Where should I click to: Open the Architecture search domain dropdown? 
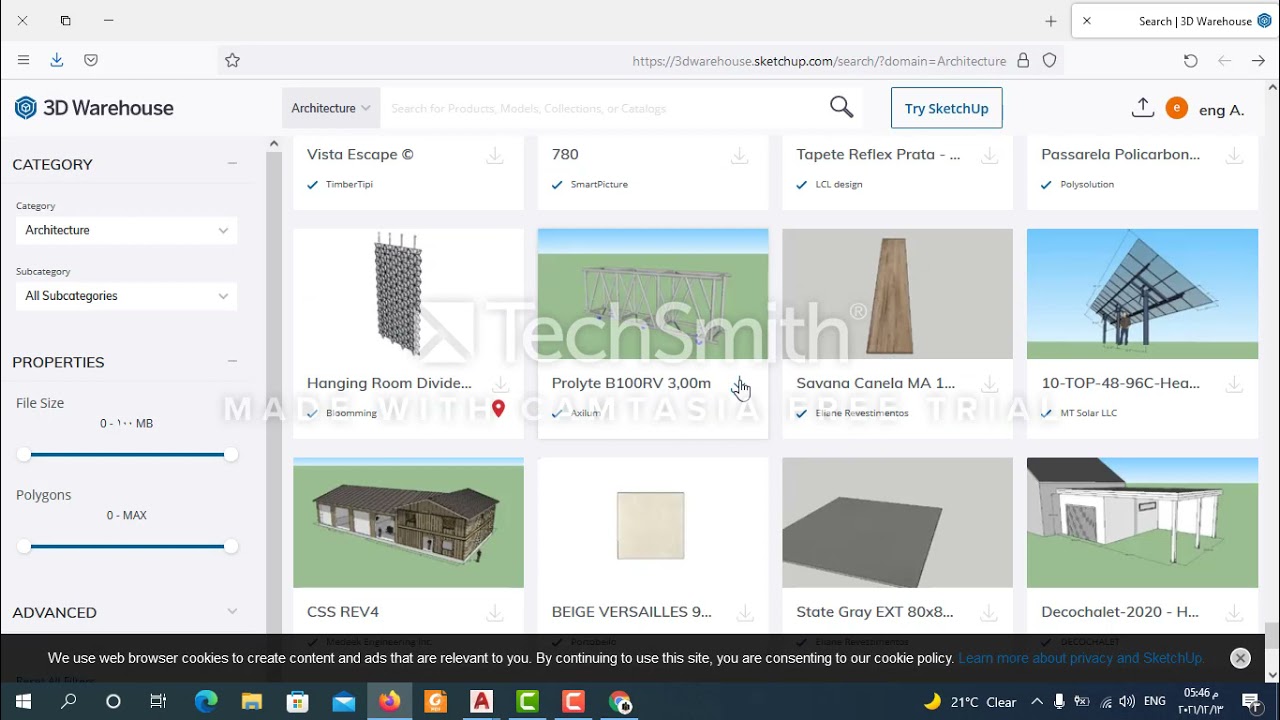(331, 108)
